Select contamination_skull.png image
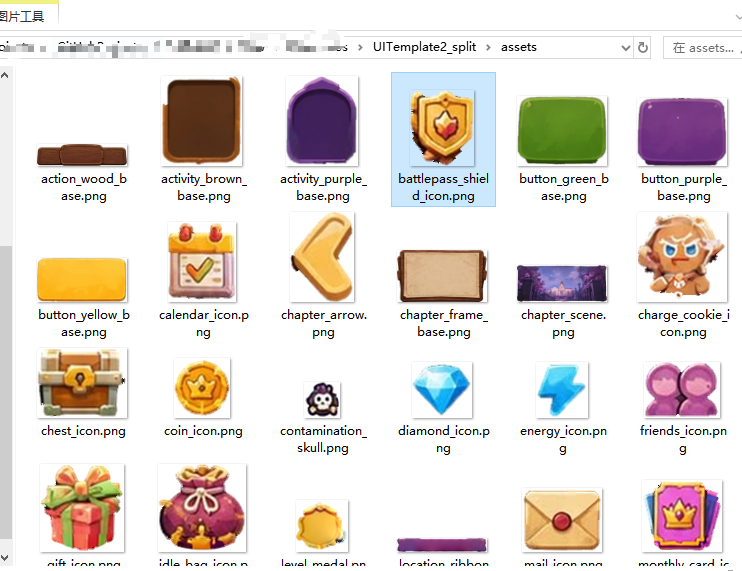742x571 pixels. pos(322,400)
